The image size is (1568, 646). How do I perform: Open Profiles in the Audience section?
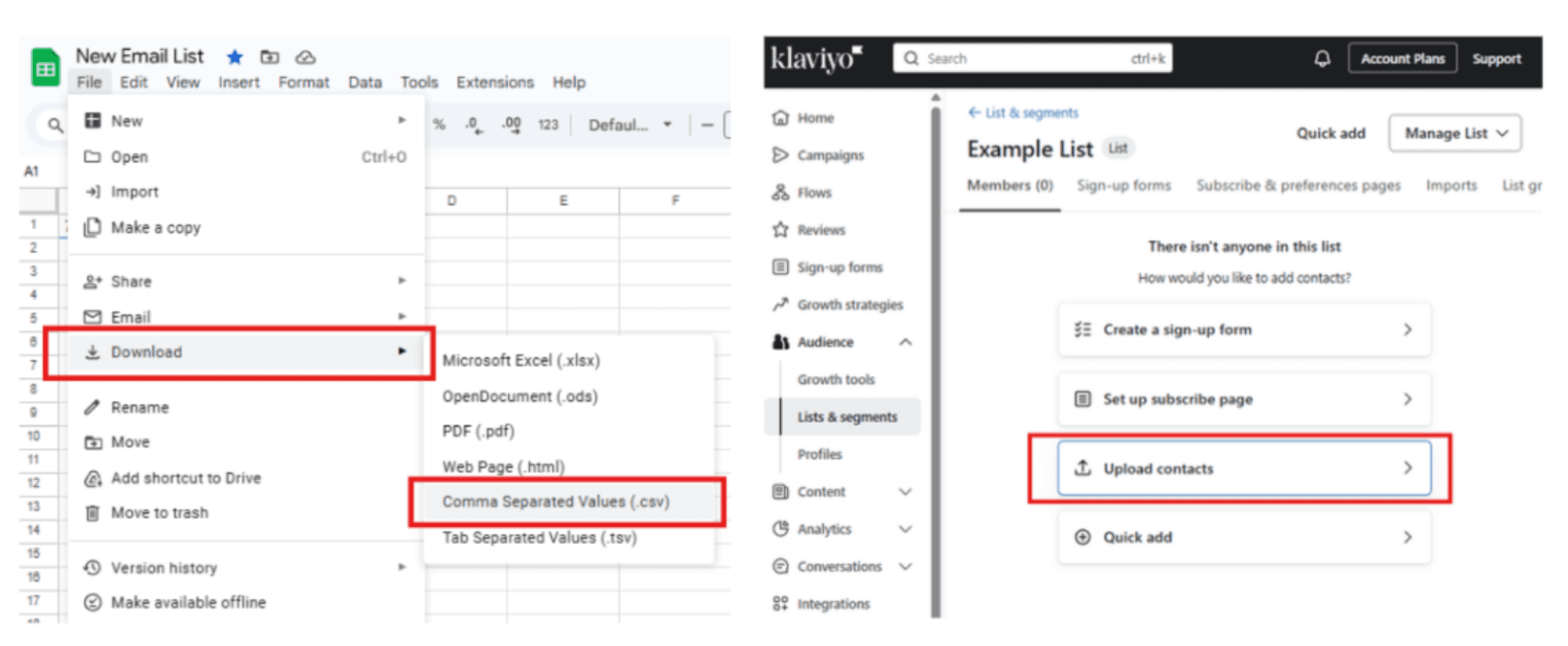[819, 455]
